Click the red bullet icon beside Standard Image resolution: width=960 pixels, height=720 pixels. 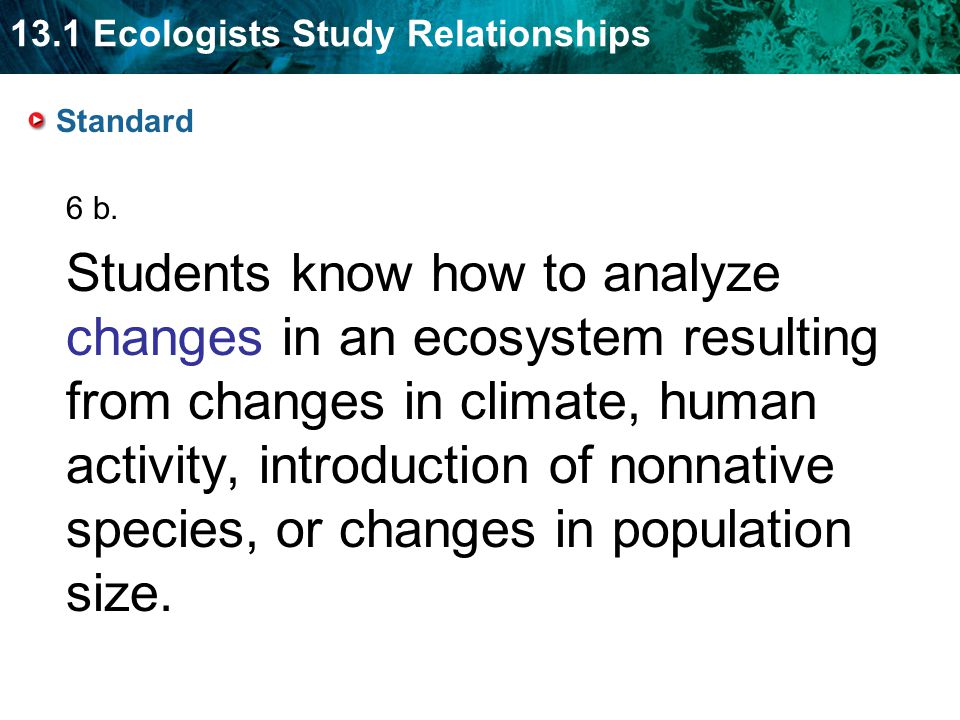click(37, 121)
